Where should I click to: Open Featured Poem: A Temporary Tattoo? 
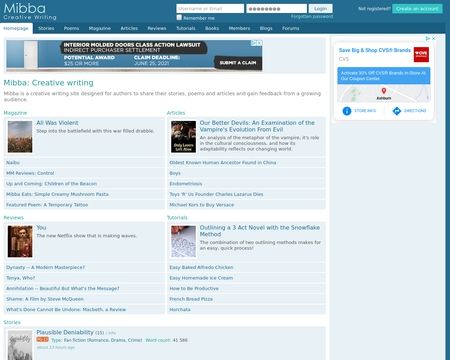click(x=47, y=205)
